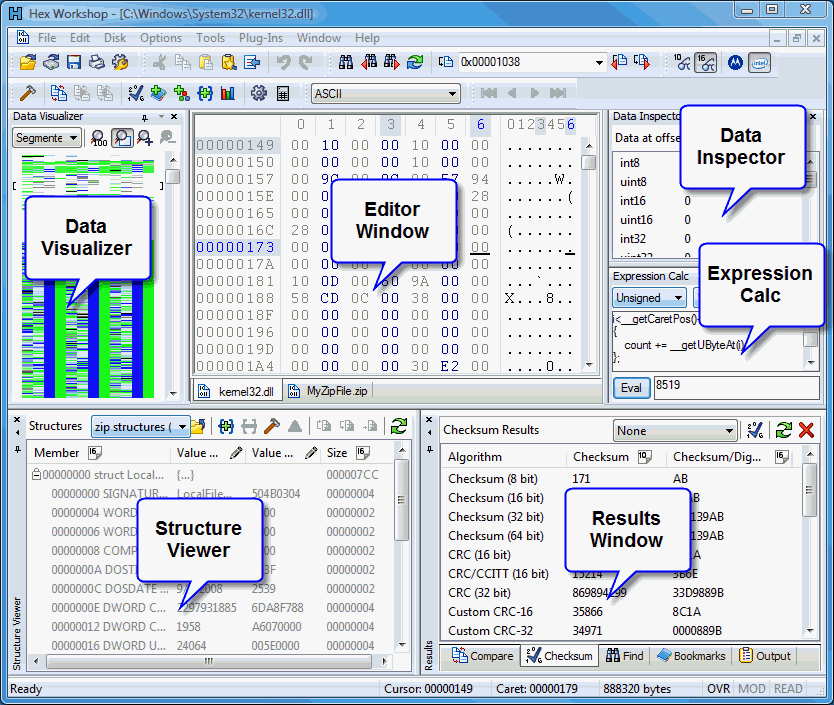Click the checksum generate icon in toolbar
Image resolution: width=834 pixels, height=705 pixels.
136,93
